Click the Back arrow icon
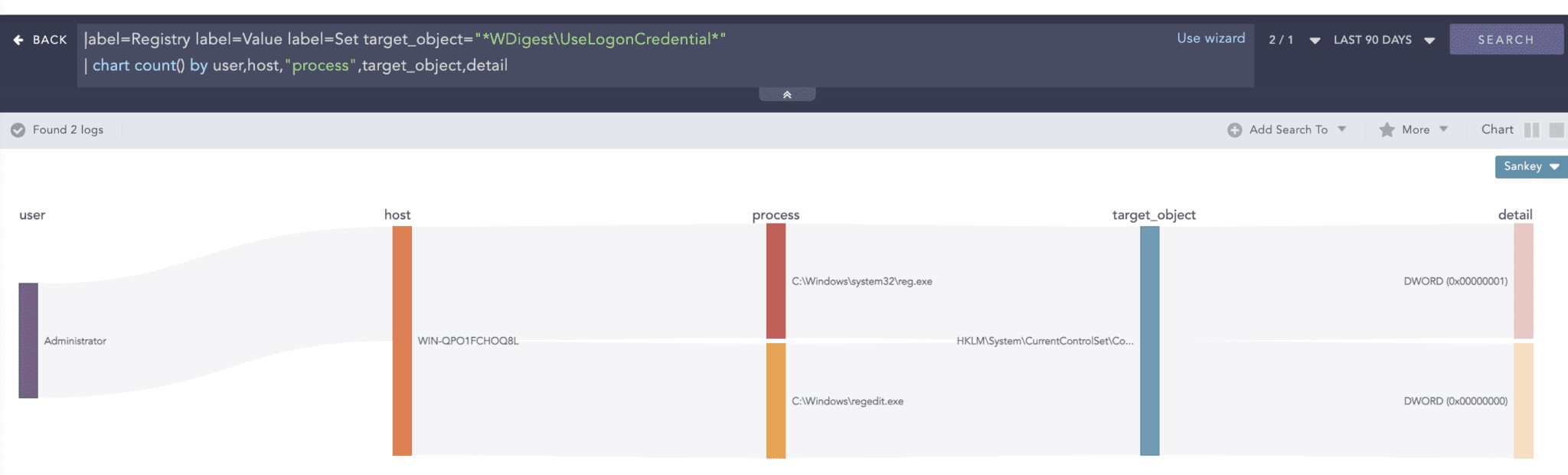This screenshot has height=475, width=1568. (18, 40)
